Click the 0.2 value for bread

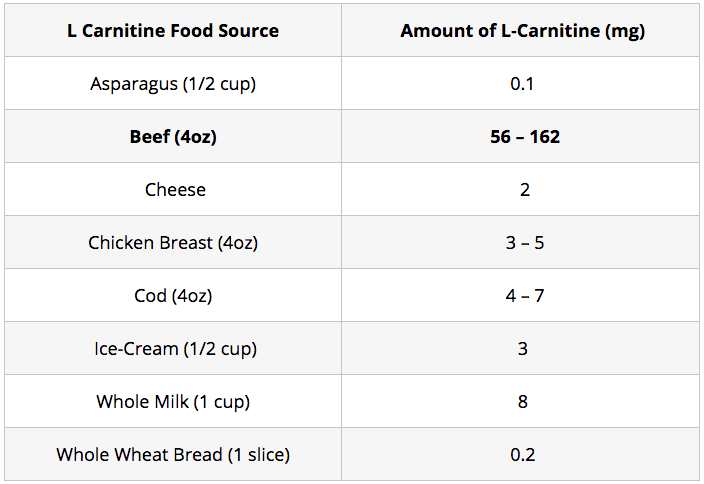coord(523,455)
